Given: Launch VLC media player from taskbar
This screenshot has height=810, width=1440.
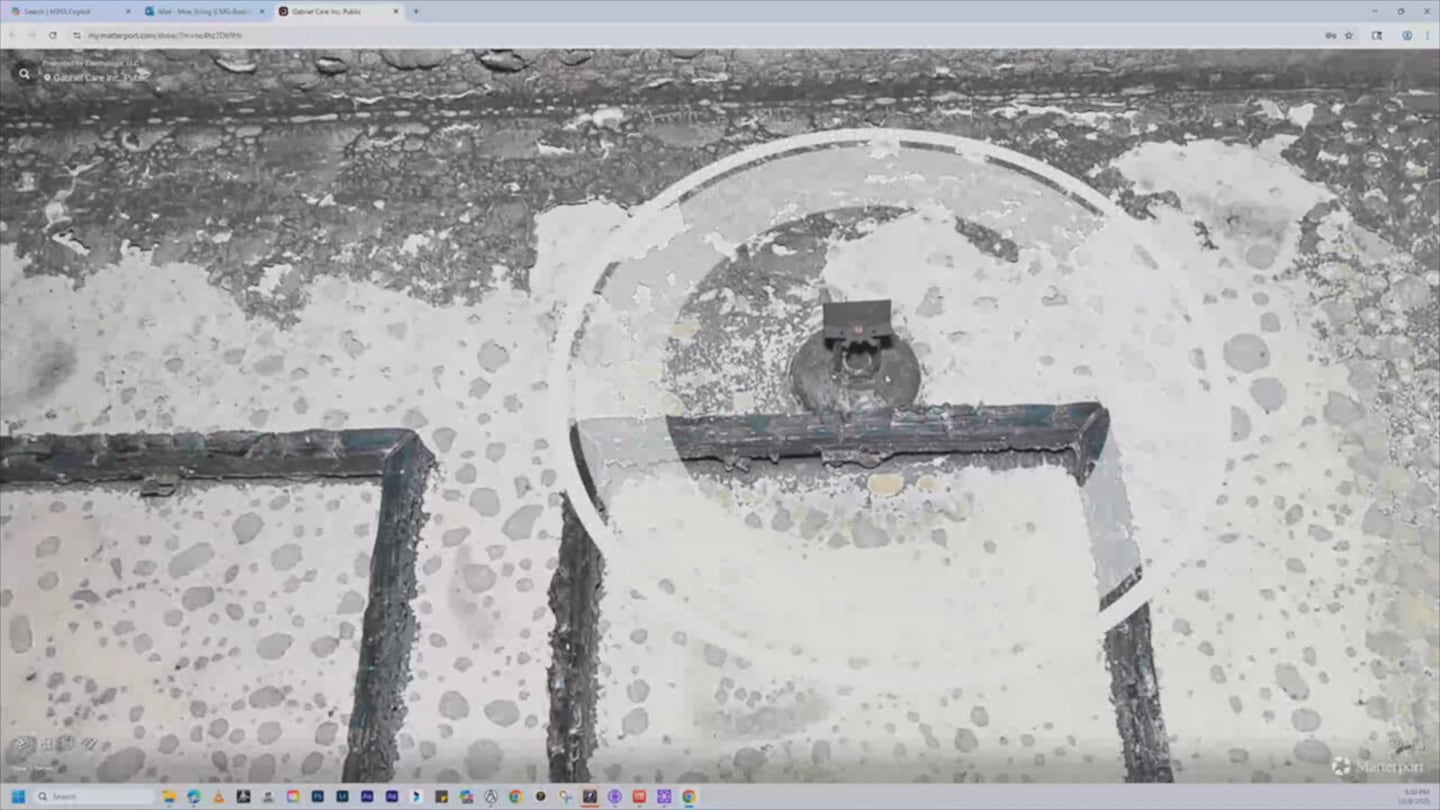Looking at the screenshot, I should coord(218,797).
